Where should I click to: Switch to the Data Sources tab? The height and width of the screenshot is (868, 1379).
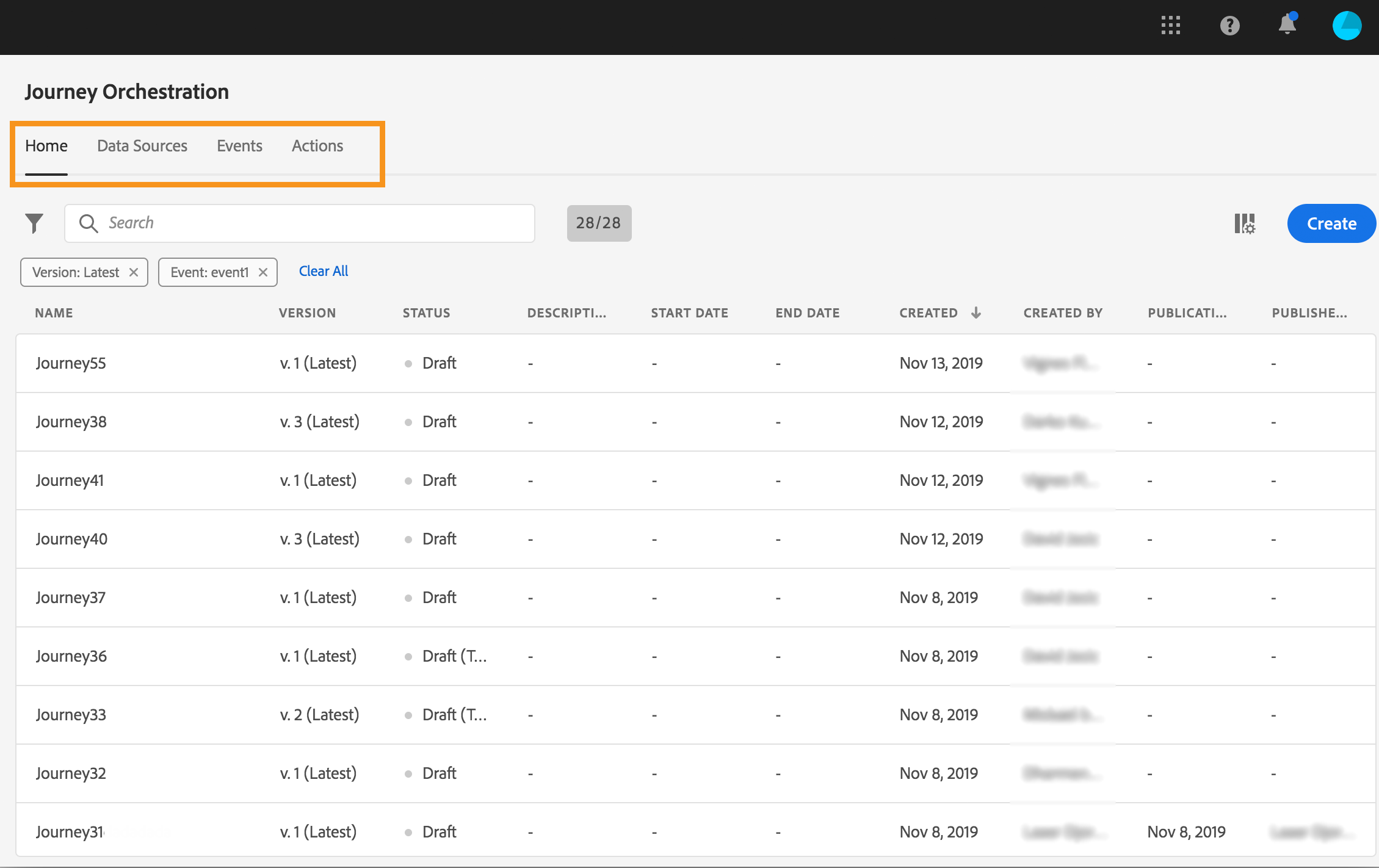tap(142, 146)
